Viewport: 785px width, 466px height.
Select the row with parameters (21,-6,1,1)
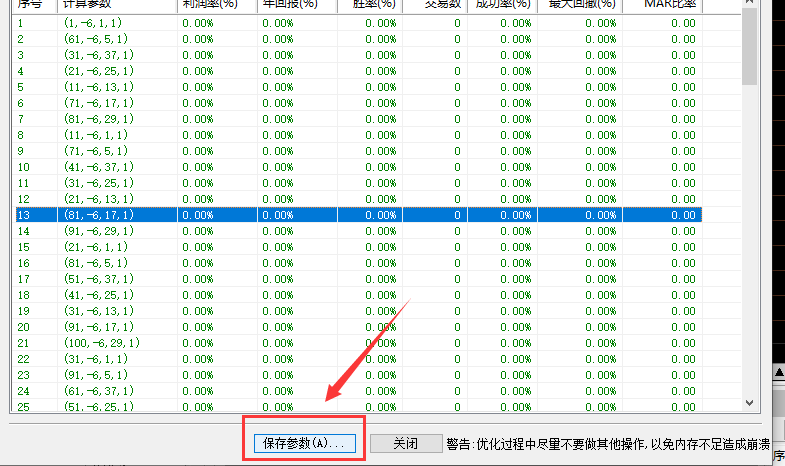(x=358, y=247)
